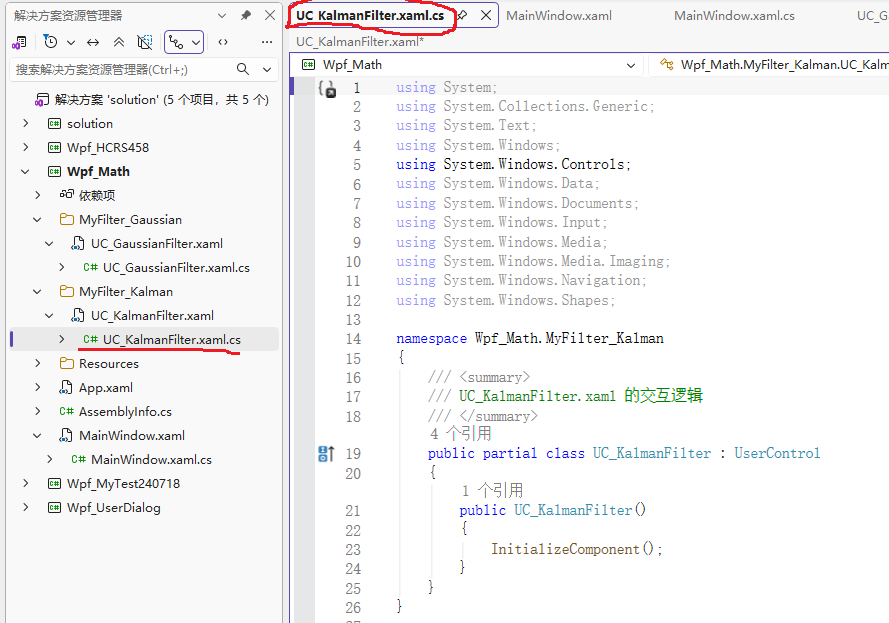The width and height of the screenshot is (889, 623).
Task: Expand the UC_GaussianFilter.xaml.cs node
Action: (61, 267)
